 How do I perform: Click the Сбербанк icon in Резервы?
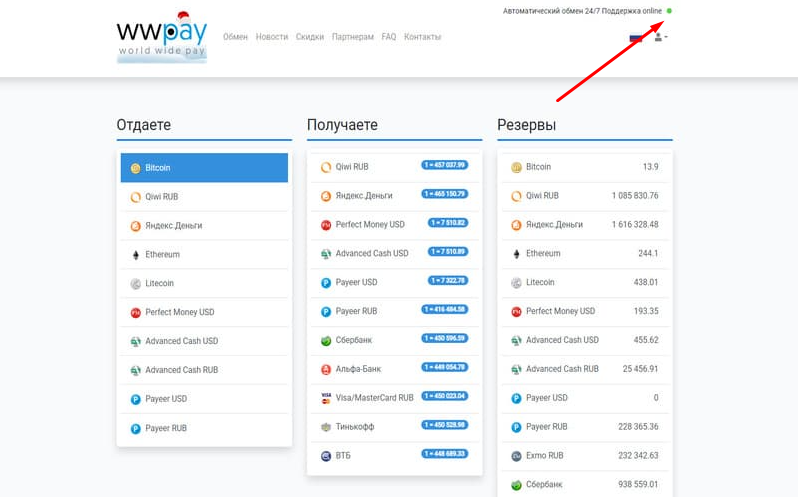516,485
